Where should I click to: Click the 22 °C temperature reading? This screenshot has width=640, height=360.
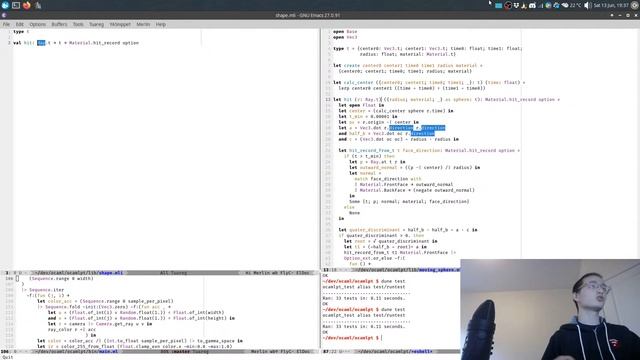(576, 6)
